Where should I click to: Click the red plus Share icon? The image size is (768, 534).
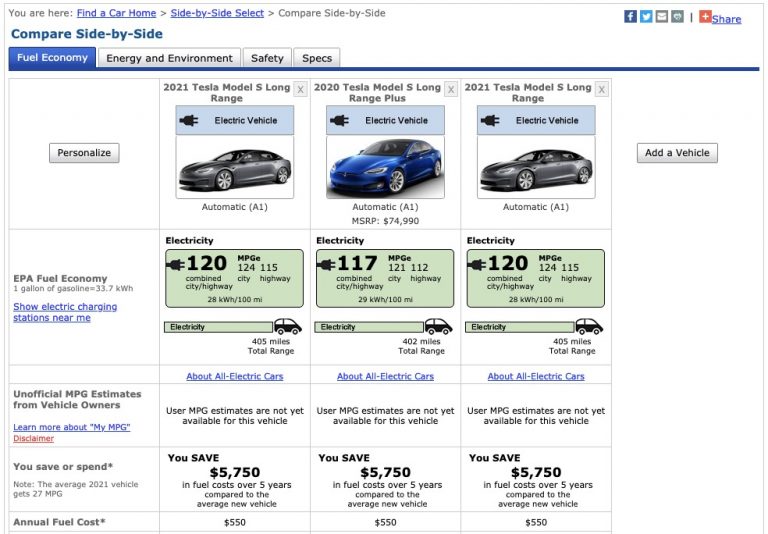click(705, 17)
